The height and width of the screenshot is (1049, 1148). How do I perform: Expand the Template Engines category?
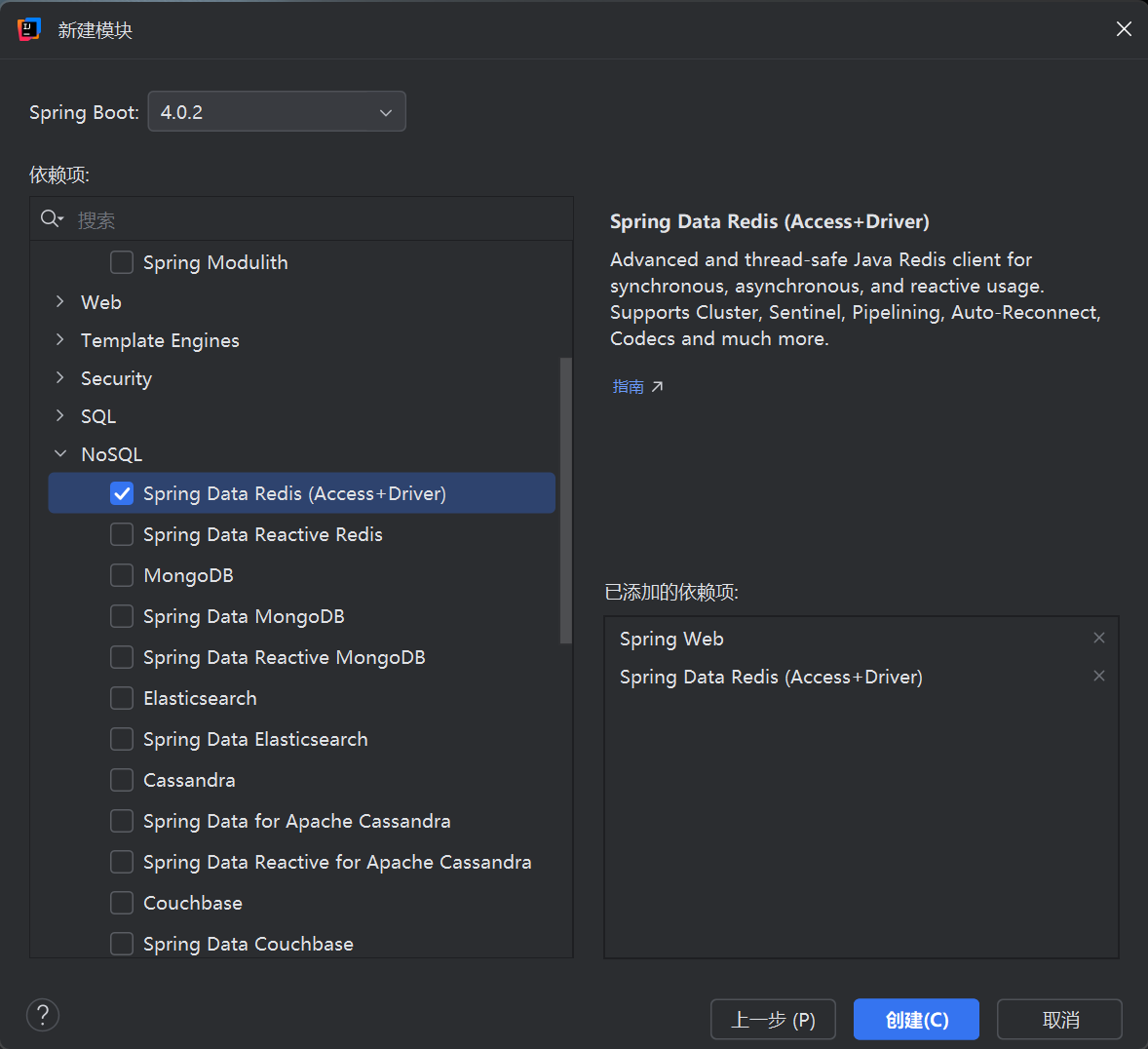pyautogui.click(x=60, y=340)
